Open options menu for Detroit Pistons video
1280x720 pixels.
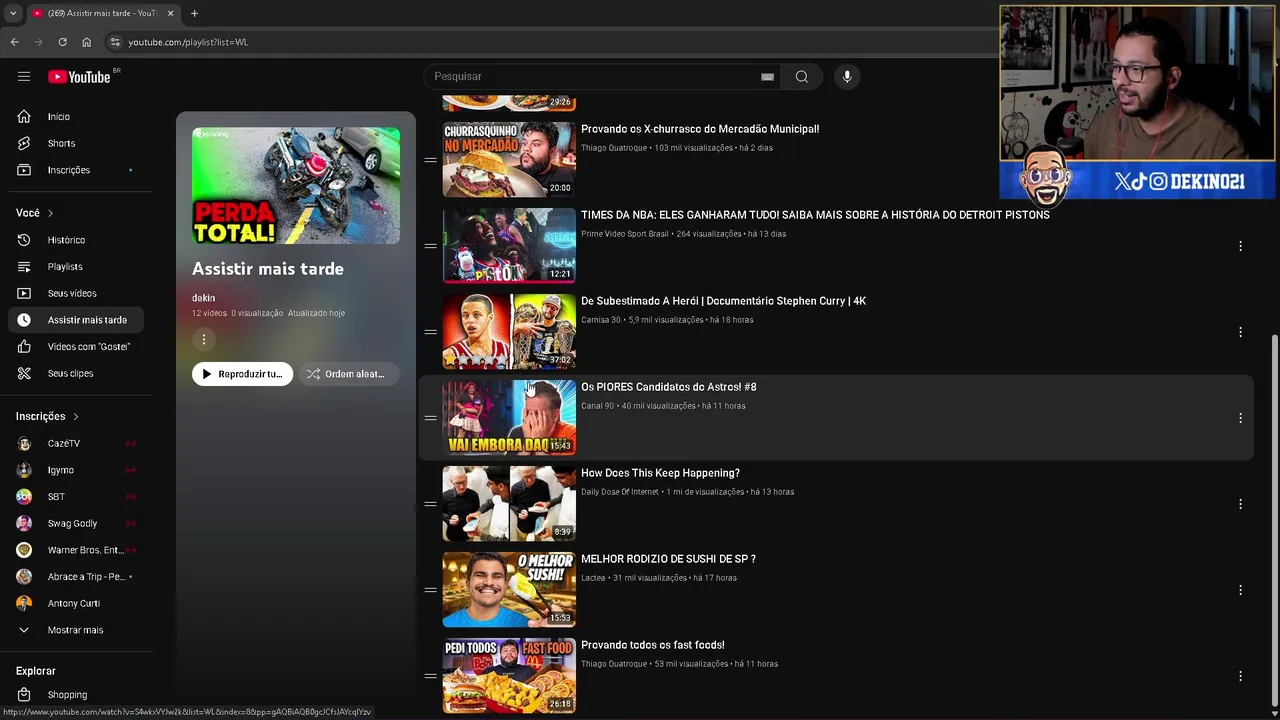coord(1240,246)
